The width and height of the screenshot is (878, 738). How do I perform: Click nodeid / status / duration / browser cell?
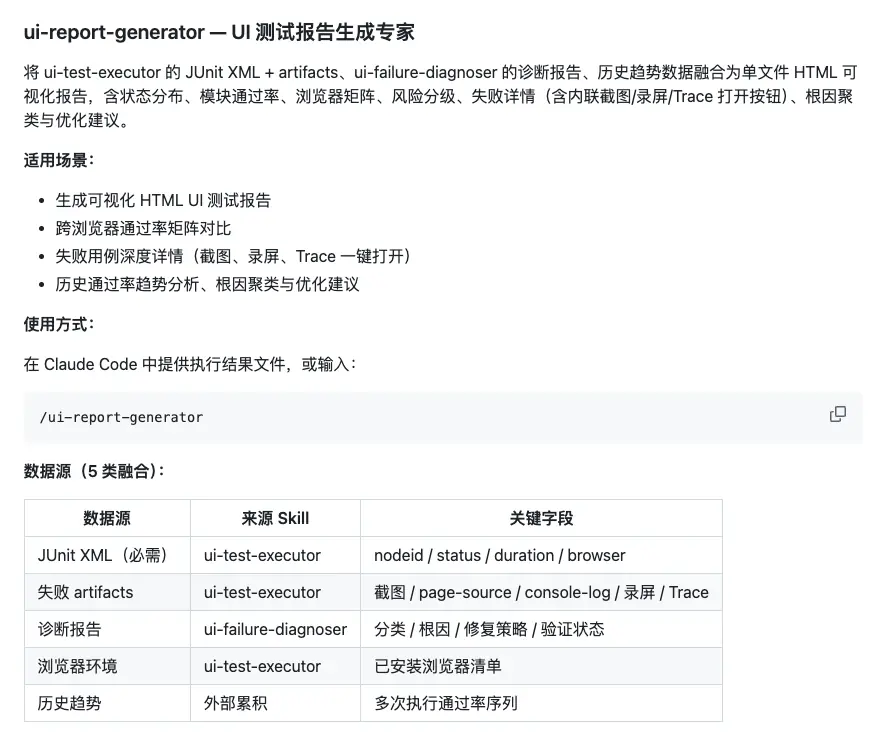541,555
